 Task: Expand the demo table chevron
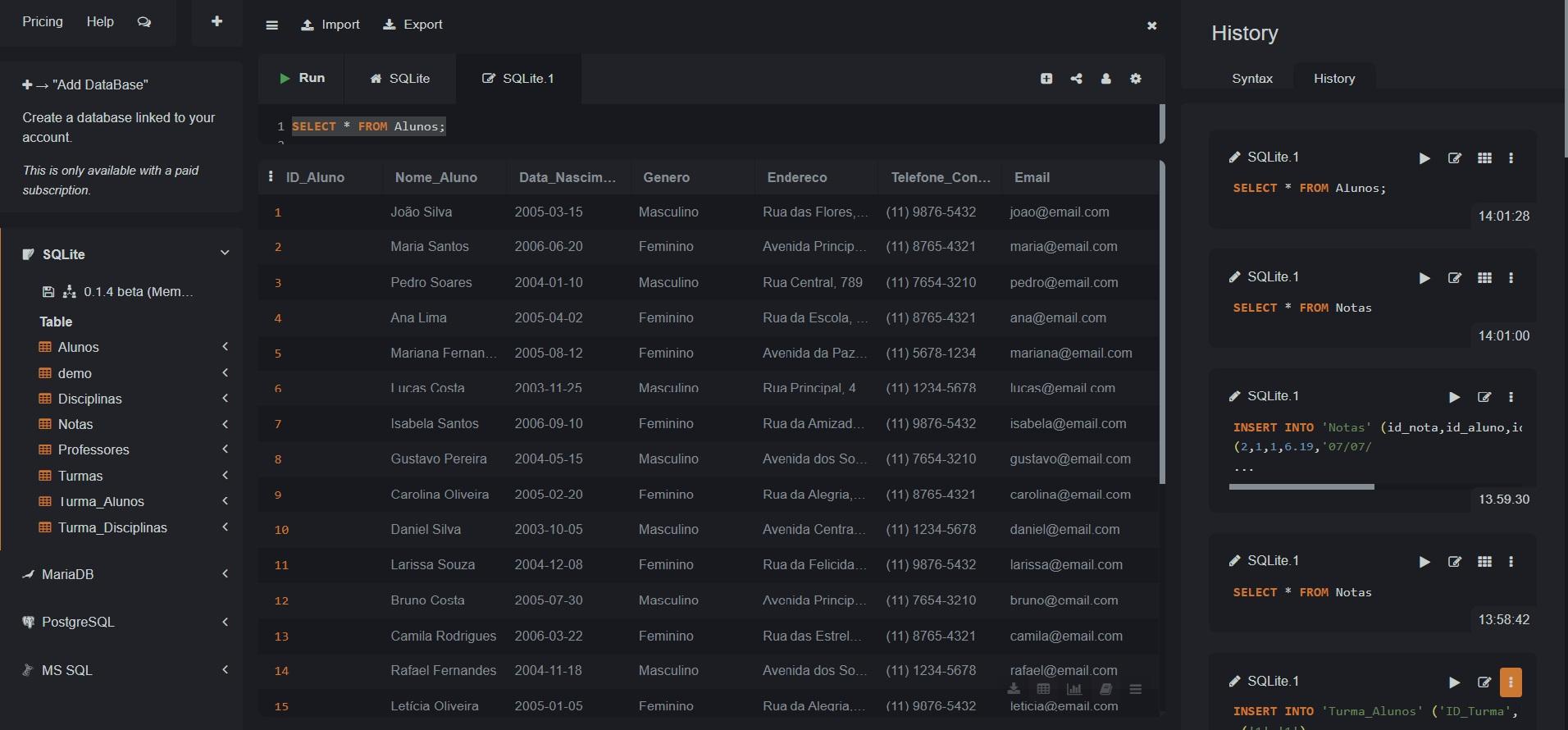225,373
